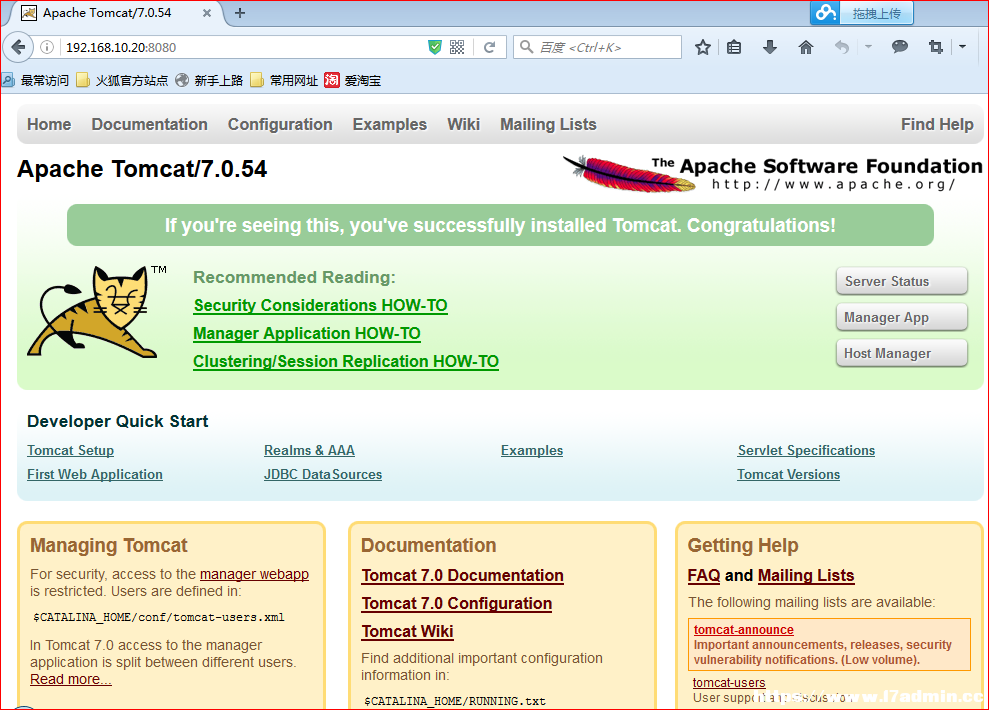The height and width of the screenshot is (710, 989).
Task: Reload the Tomcat page
Action: pos(489,47)
